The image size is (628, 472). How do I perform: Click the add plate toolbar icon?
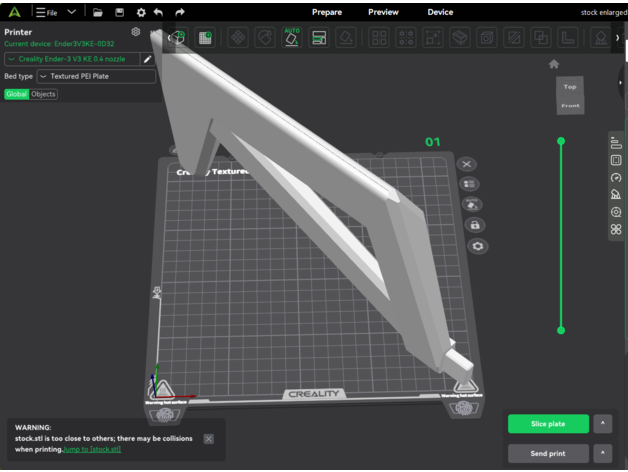click(x=205, y=38)
